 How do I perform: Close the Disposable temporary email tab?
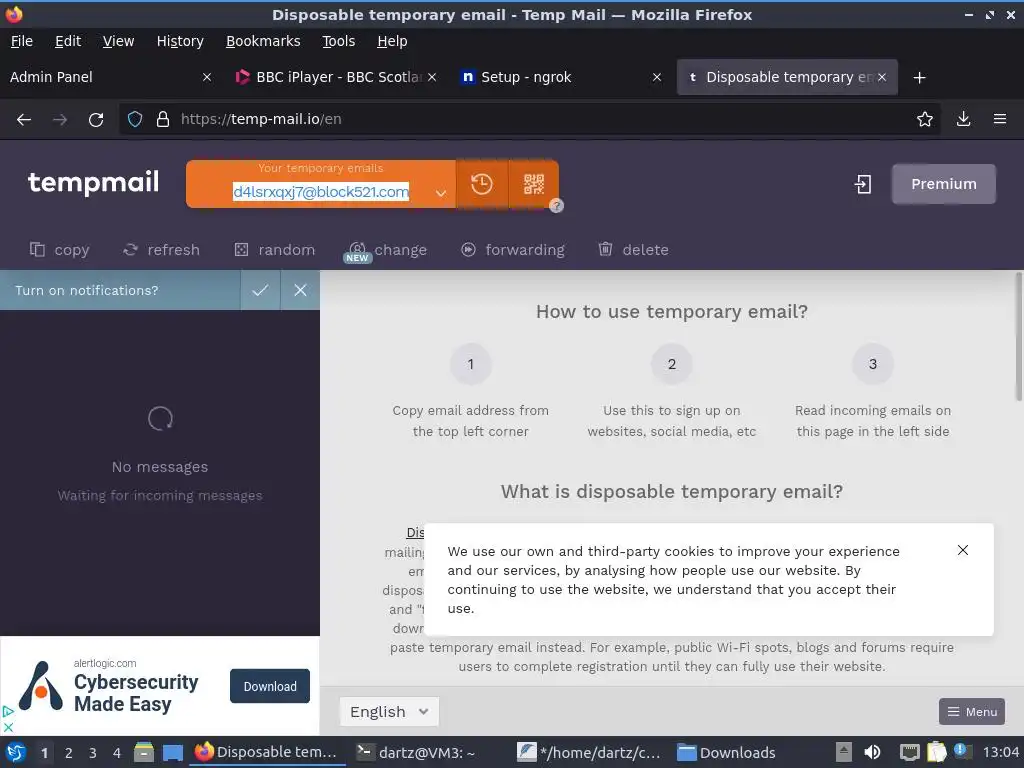pyautogui.click(x=882, y=77)
